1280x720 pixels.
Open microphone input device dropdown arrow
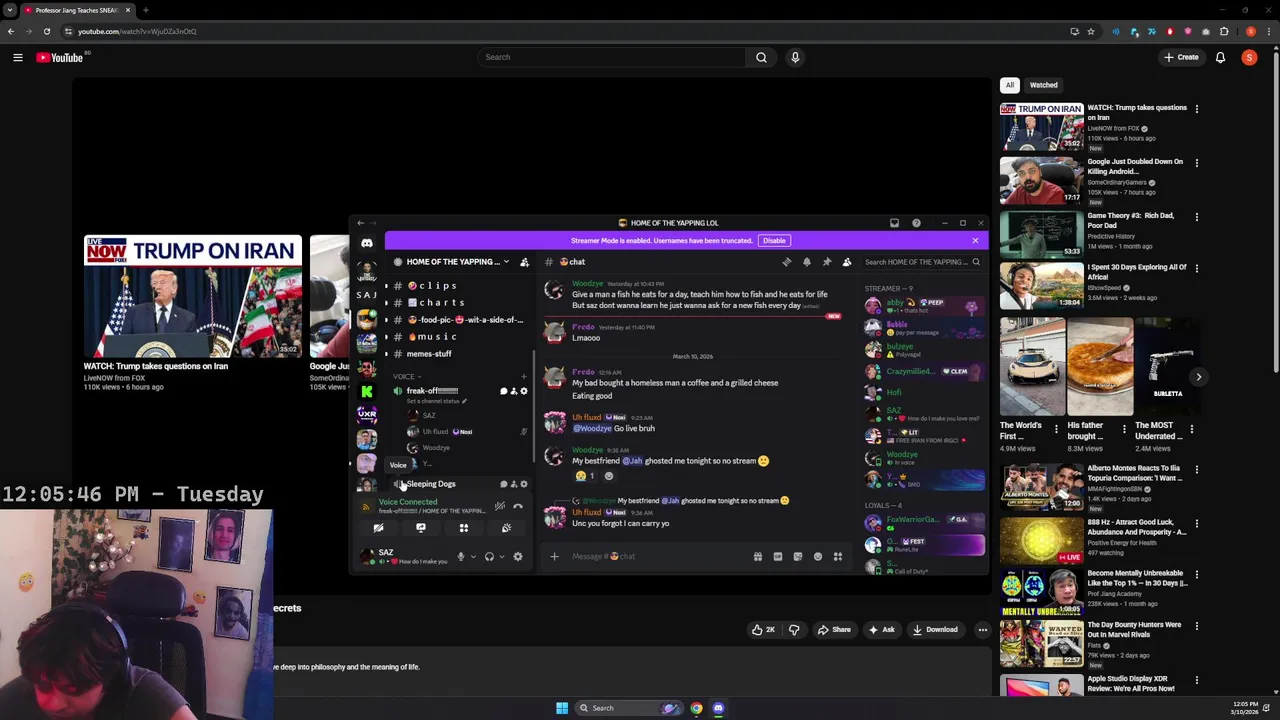(x=473, y=556)
